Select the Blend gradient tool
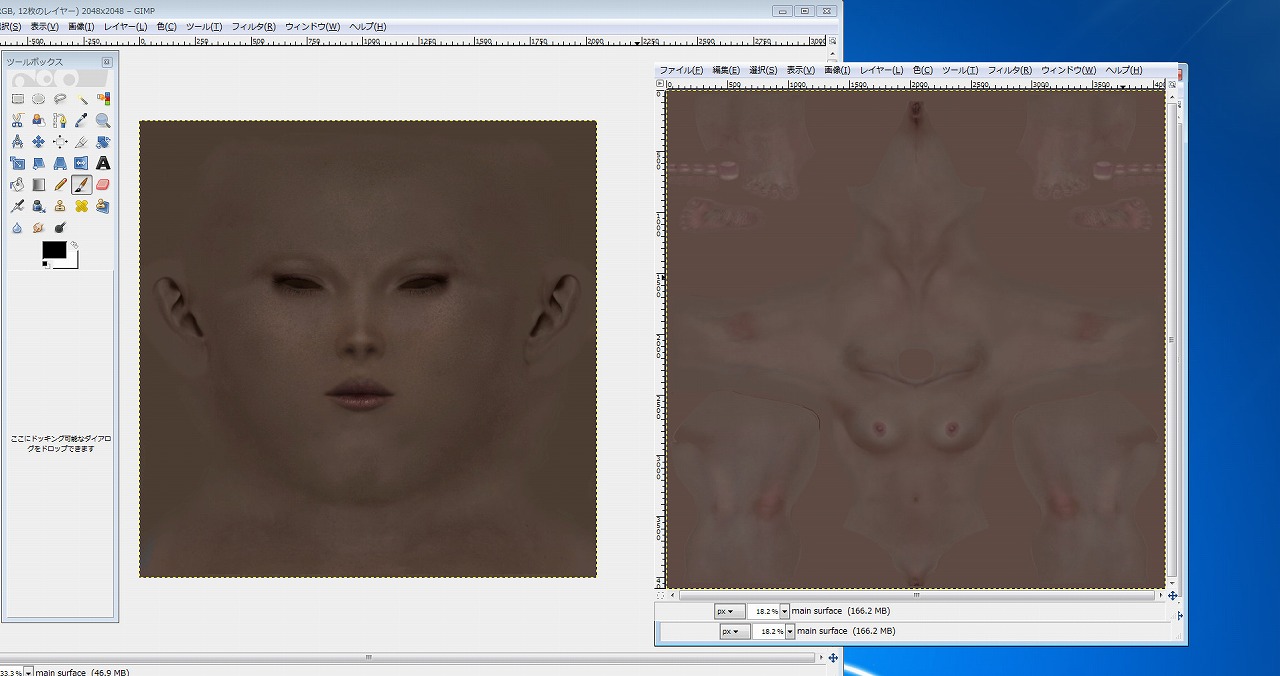Image resolution: width=1280 pixels, height=676 pixels. 39,184
